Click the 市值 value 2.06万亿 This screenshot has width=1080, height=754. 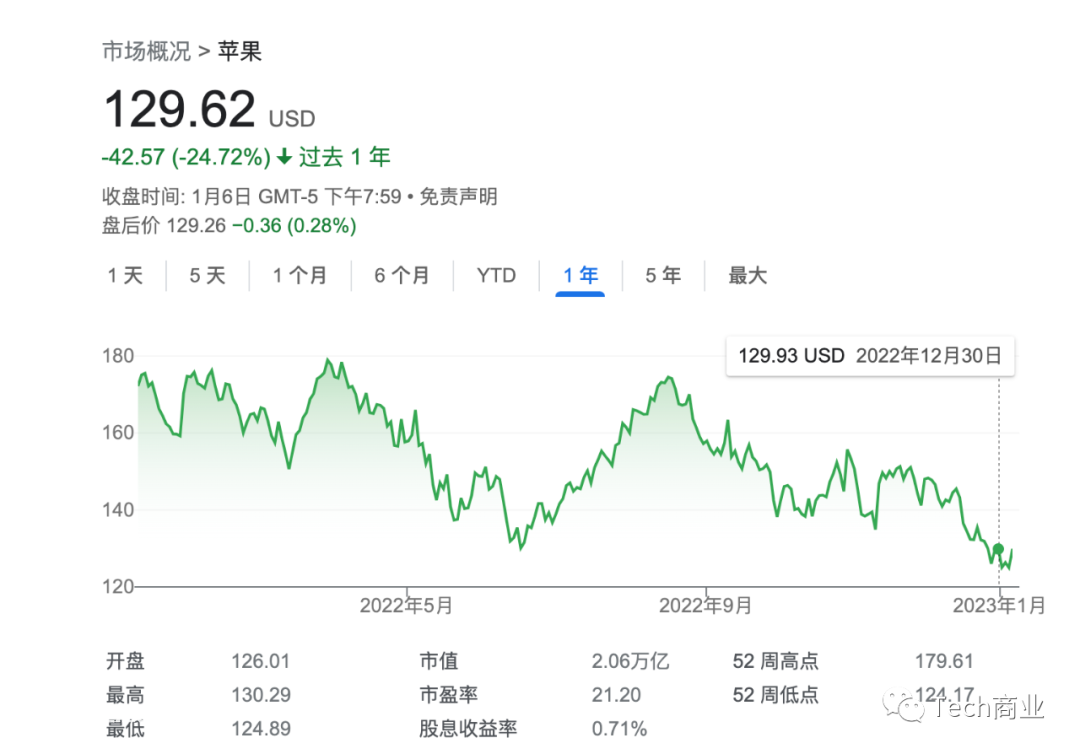coord(630,662)
